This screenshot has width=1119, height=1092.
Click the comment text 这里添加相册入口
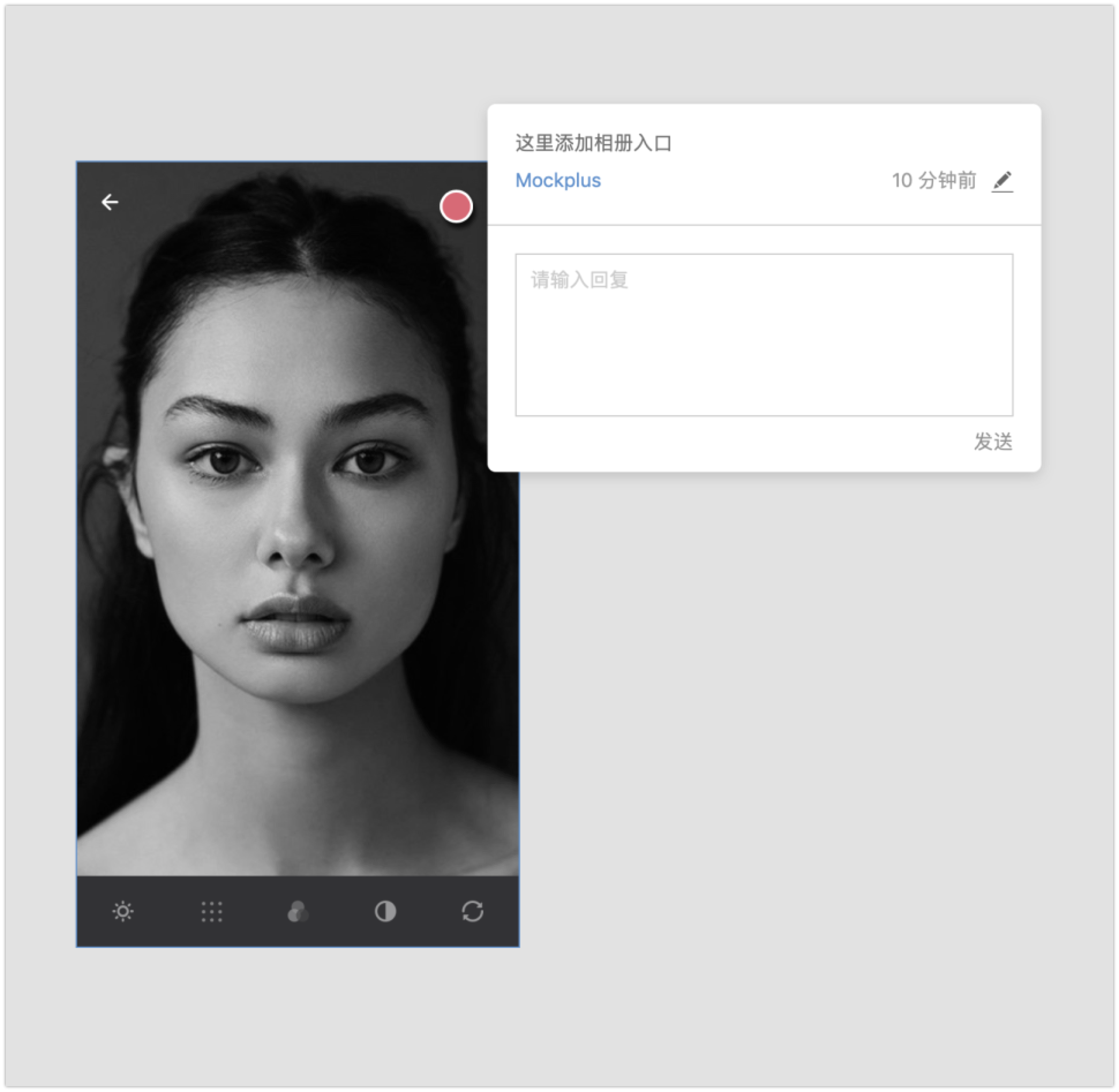coord(594,143)
